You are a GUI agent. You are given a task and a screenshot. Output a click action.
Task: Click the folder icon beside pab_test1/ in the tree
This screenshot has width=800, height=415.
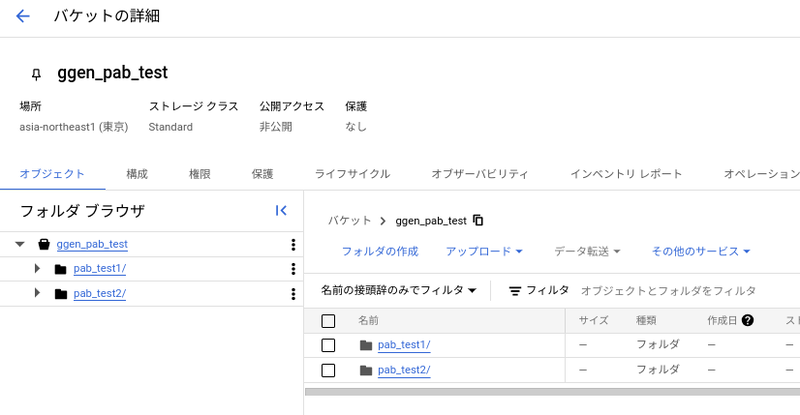click(x=61, y=269)
